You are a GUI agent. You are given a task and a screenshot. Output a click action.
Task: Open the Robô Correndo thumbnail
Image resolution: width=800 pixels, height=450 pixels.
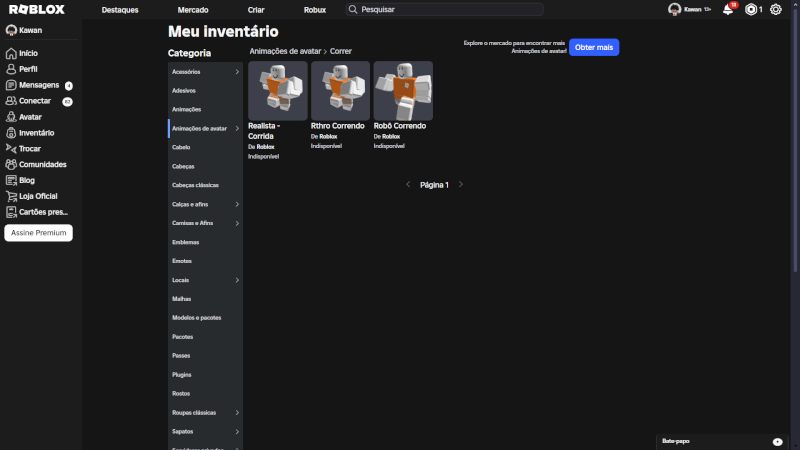(x=403, y=91)
